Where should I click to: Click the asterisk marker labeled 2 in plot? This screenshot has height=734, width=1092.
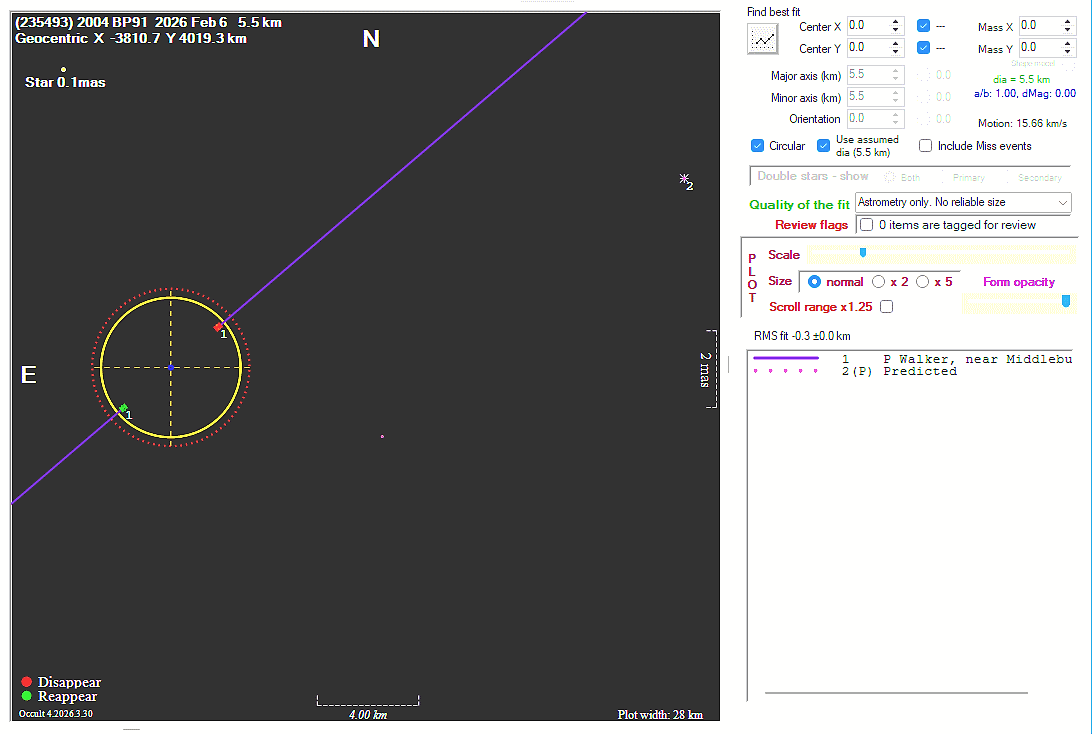coord(684,179)
